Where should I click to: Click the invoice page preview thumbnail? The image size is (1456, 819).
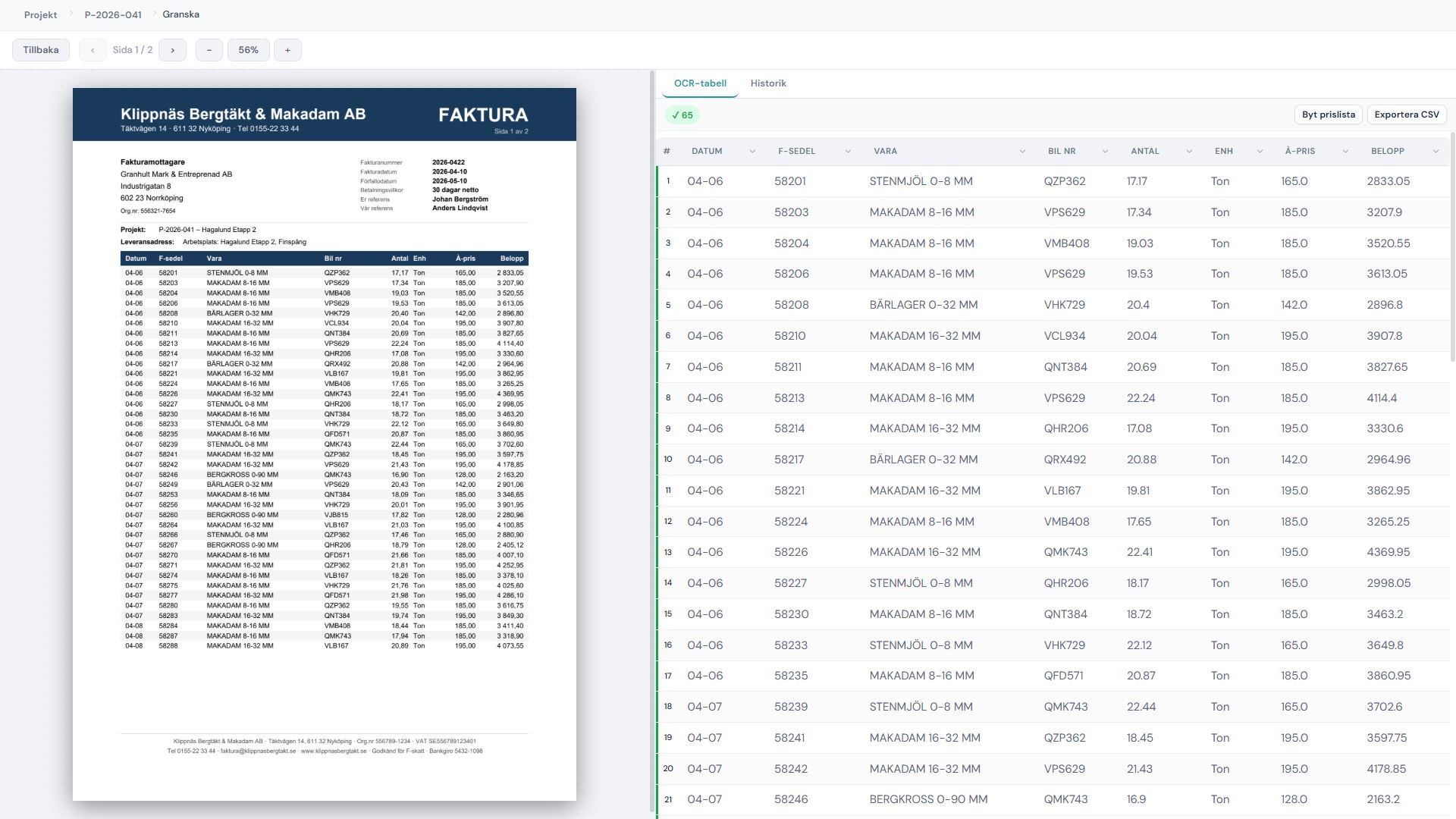tap(325, 444)
